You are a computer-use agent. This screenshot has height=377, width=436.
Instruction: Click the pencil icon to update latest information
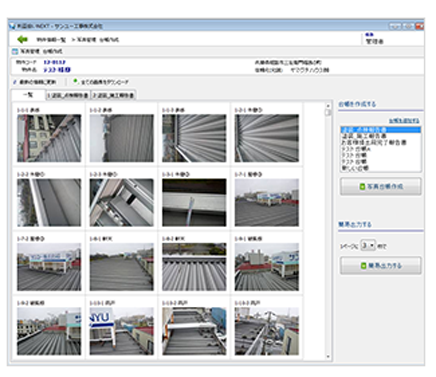point(15,82)
